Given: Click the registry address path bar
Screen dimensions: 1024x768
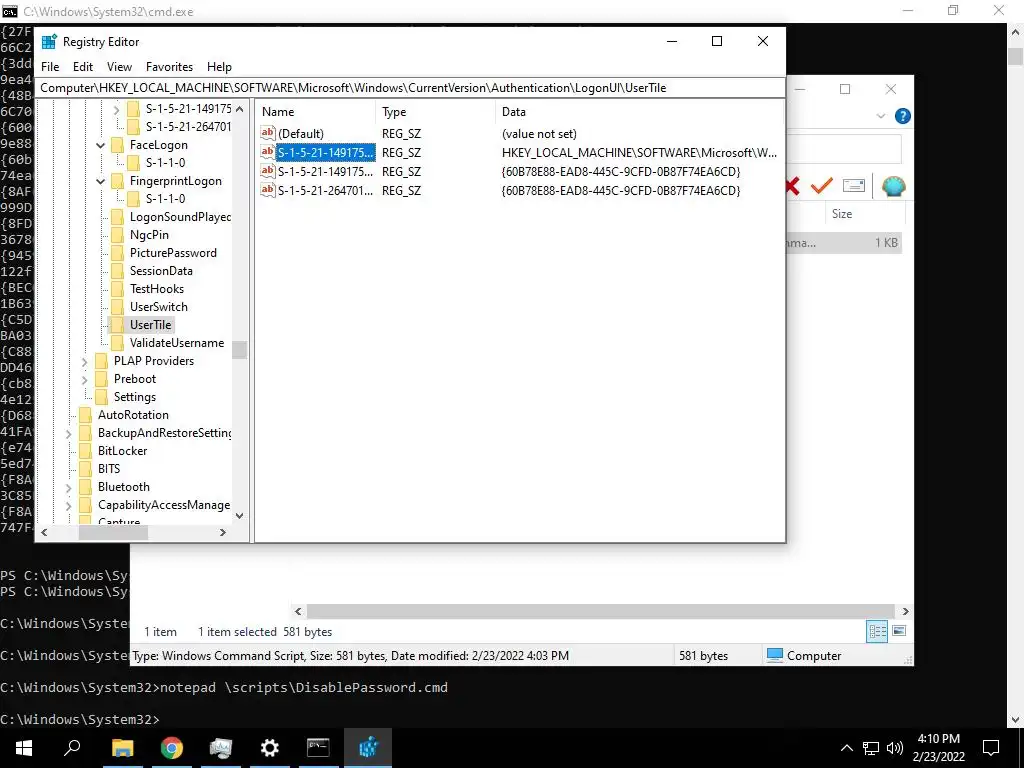Looking at the screenshot, I should 410,88.
